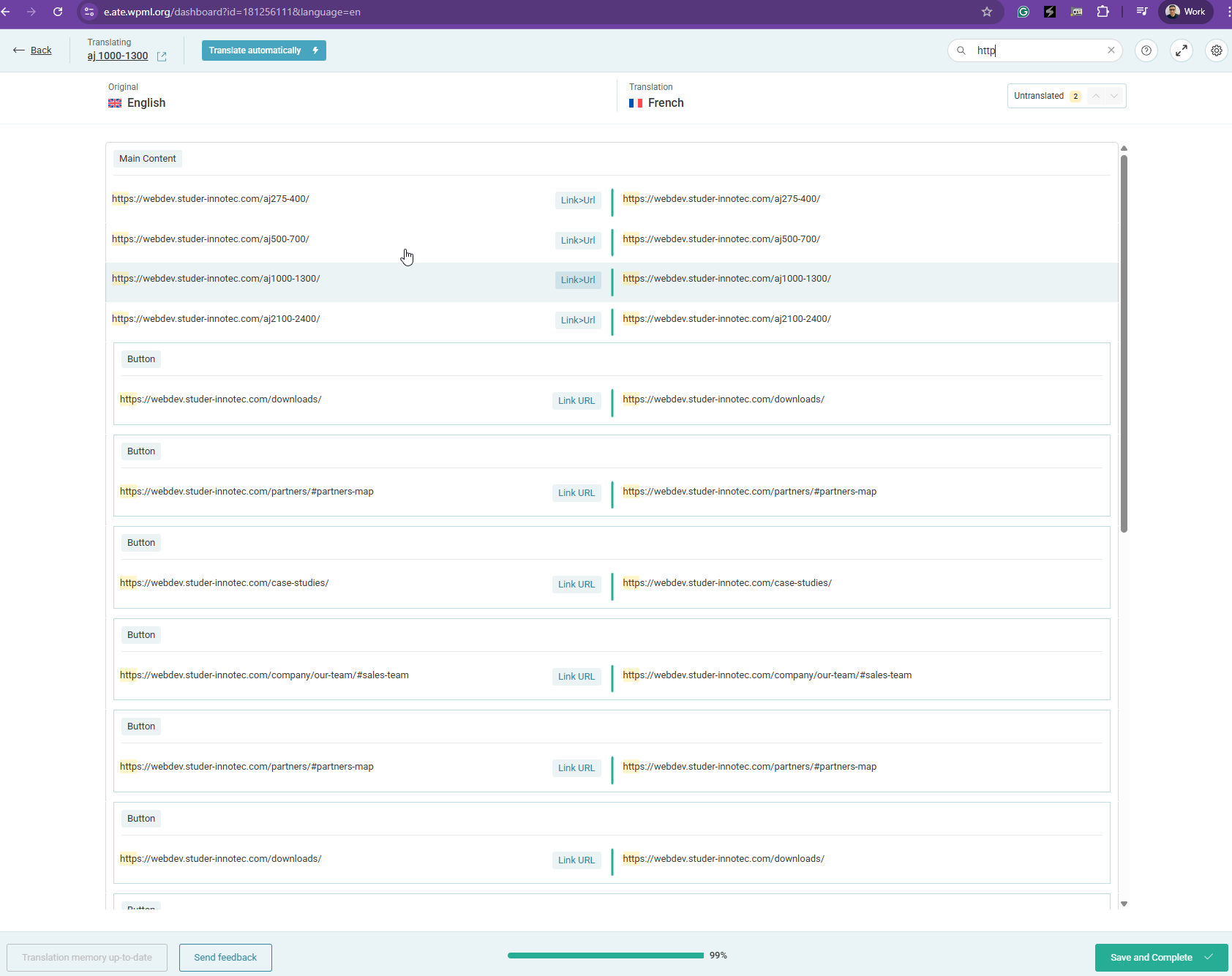Click the Grammarly extension icon
1232x976 pixels.
(1023, 12)
